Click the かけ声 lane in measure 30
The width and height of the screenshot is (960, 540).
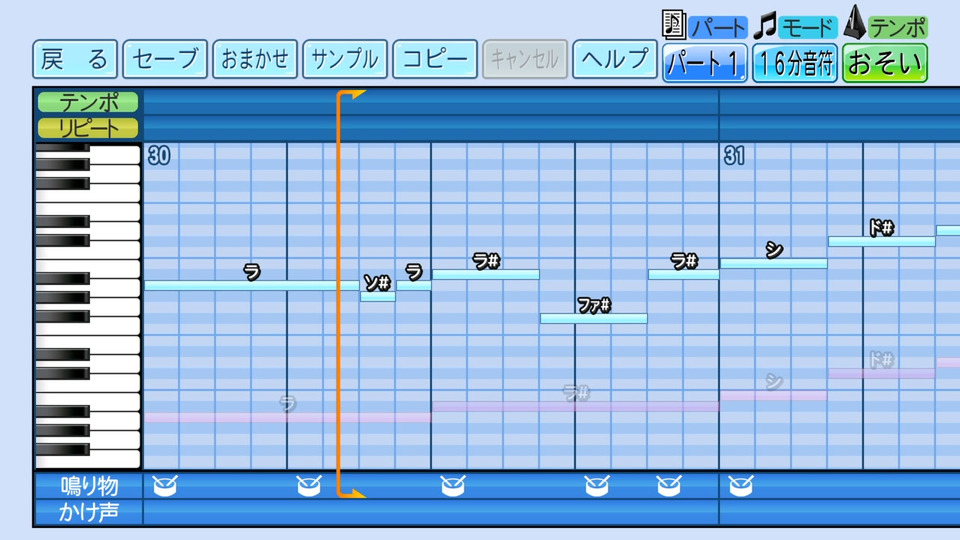pos(431,512)
